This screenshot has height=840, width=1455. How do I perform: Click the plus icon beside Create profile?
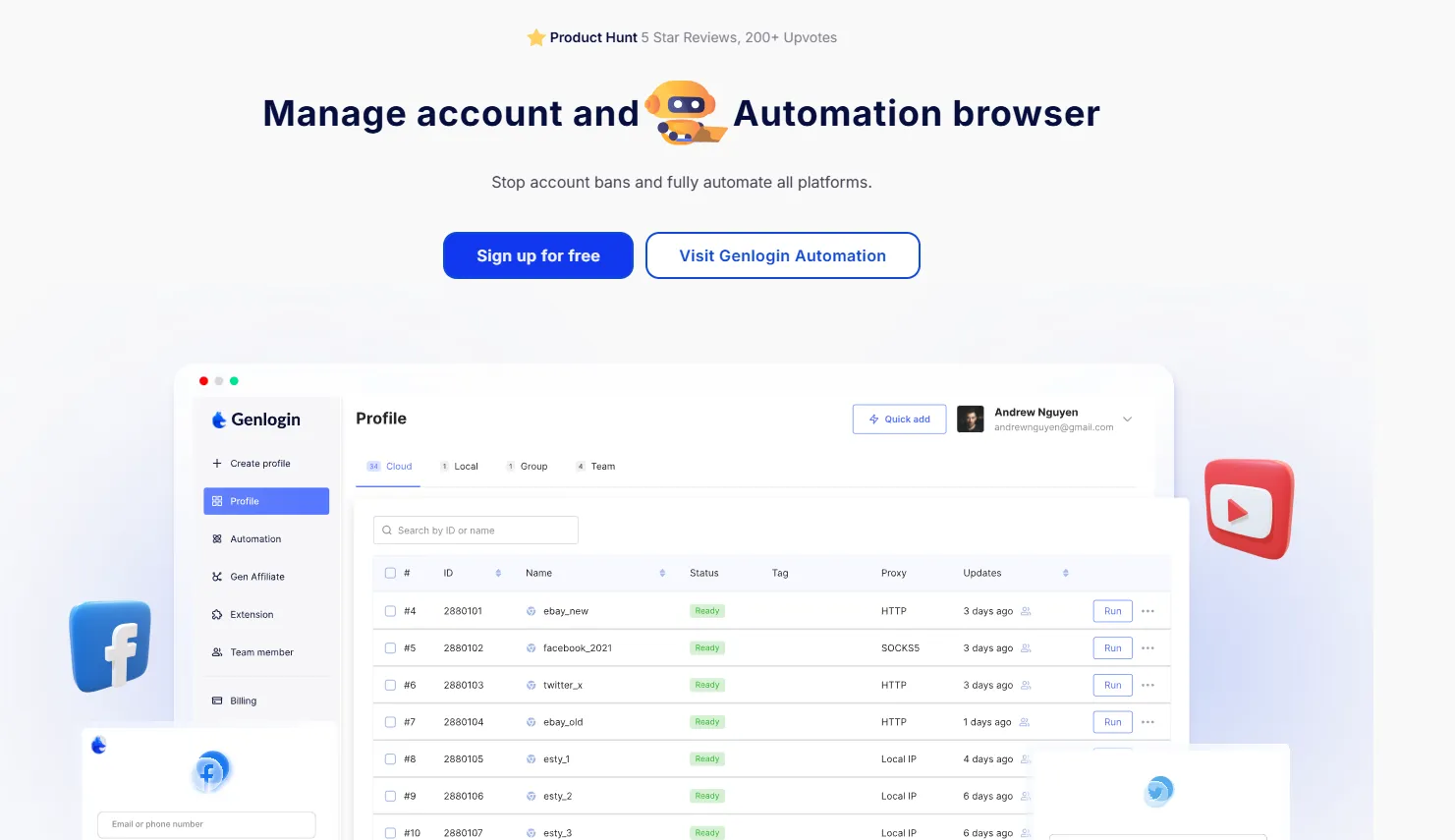(217, 464)
